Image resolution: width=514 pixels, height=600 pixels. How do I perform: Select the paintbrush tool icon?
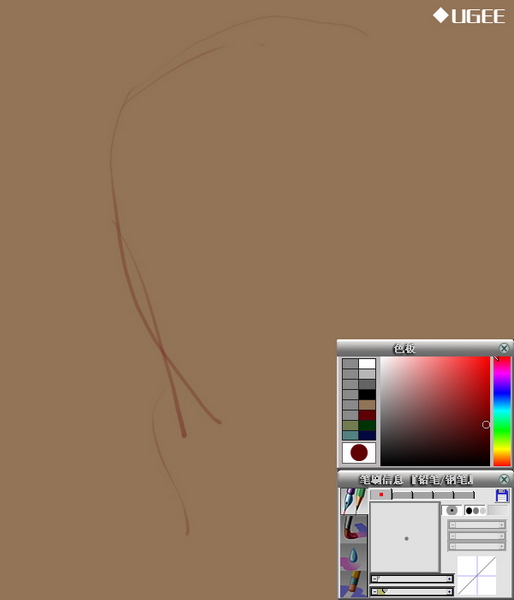pyautogui.click(x=354, y=528)
